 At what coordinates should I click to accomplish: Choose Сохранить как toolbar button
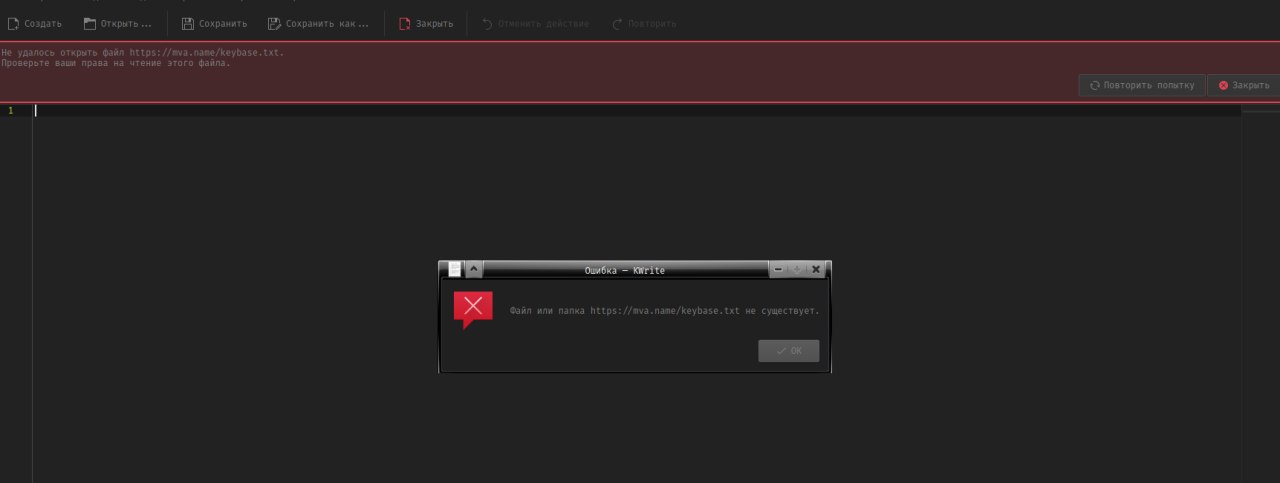click(x=318, y=23)
